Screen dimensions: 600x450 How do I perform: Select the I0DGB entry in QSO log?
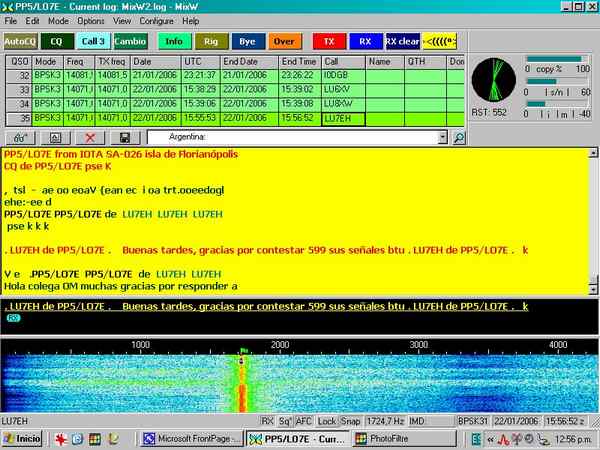point(336,74)
